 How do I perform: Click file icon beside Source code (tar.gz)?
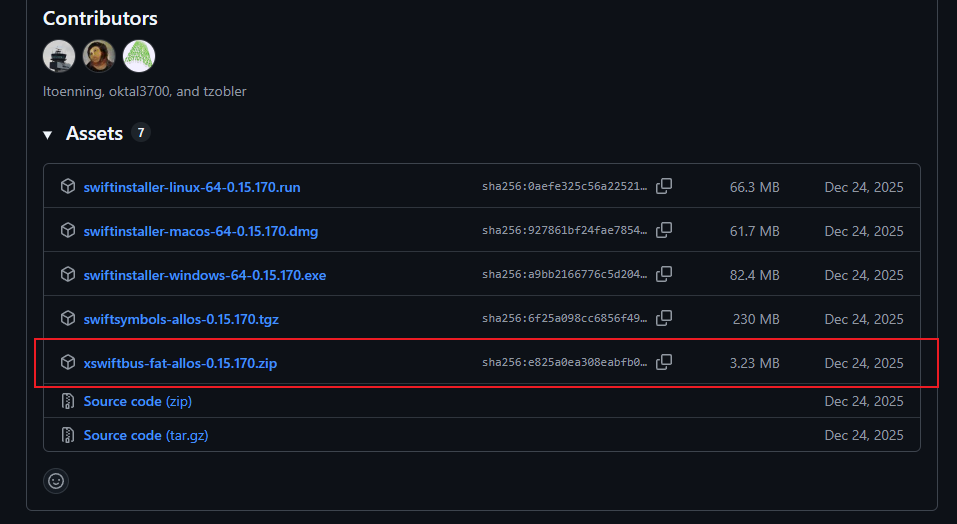click(x=68, y=435)
